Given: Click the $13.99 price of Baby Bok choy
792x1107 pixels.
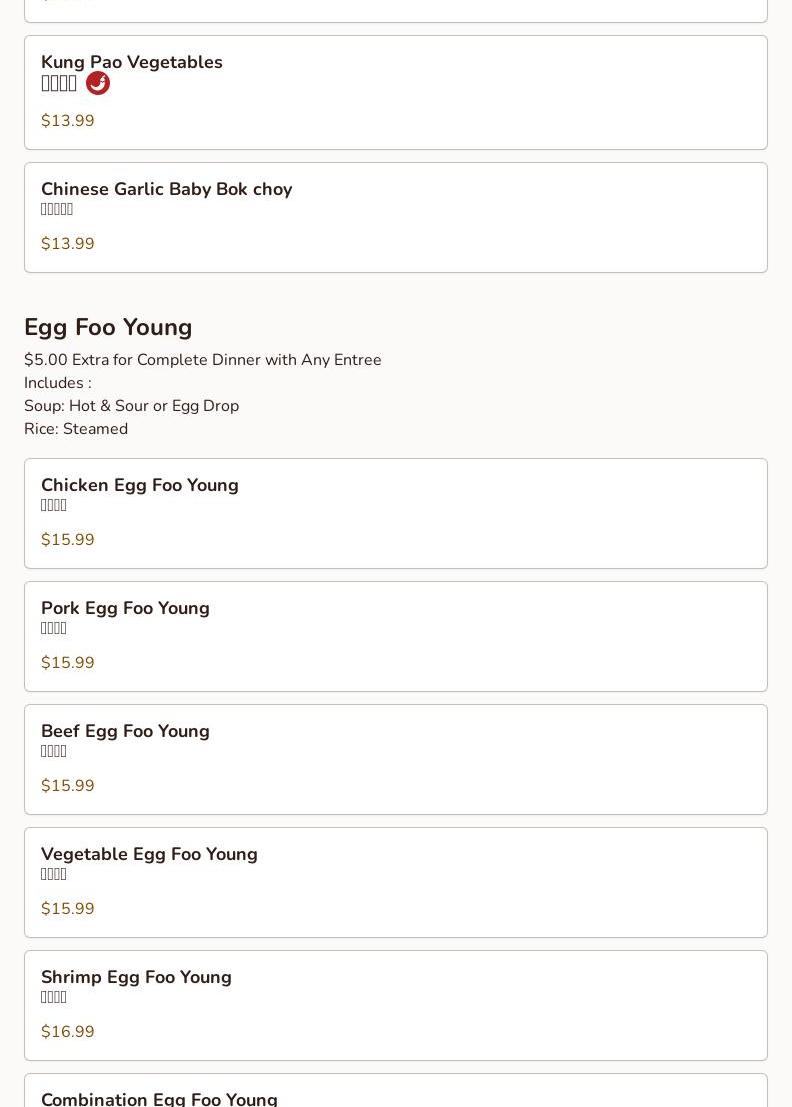Looking at the screenshot, I should point(68,244).
